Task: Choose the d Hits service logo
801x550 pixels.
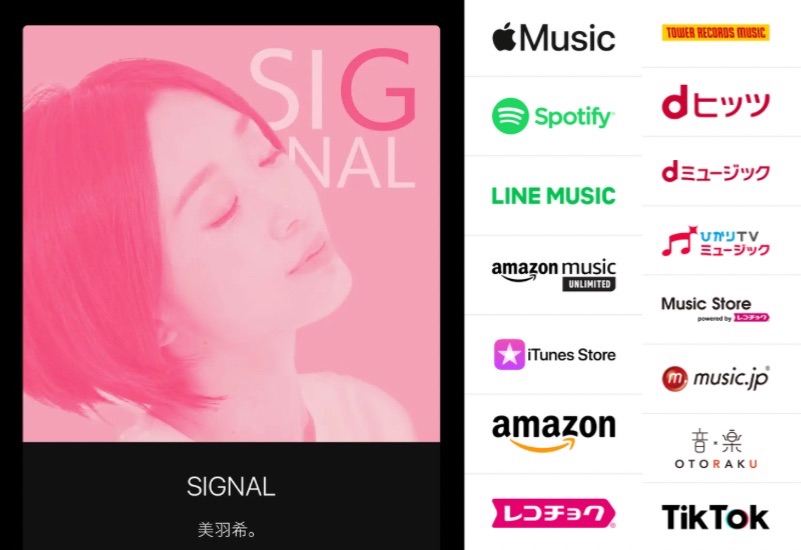Action: pos(715,102)
